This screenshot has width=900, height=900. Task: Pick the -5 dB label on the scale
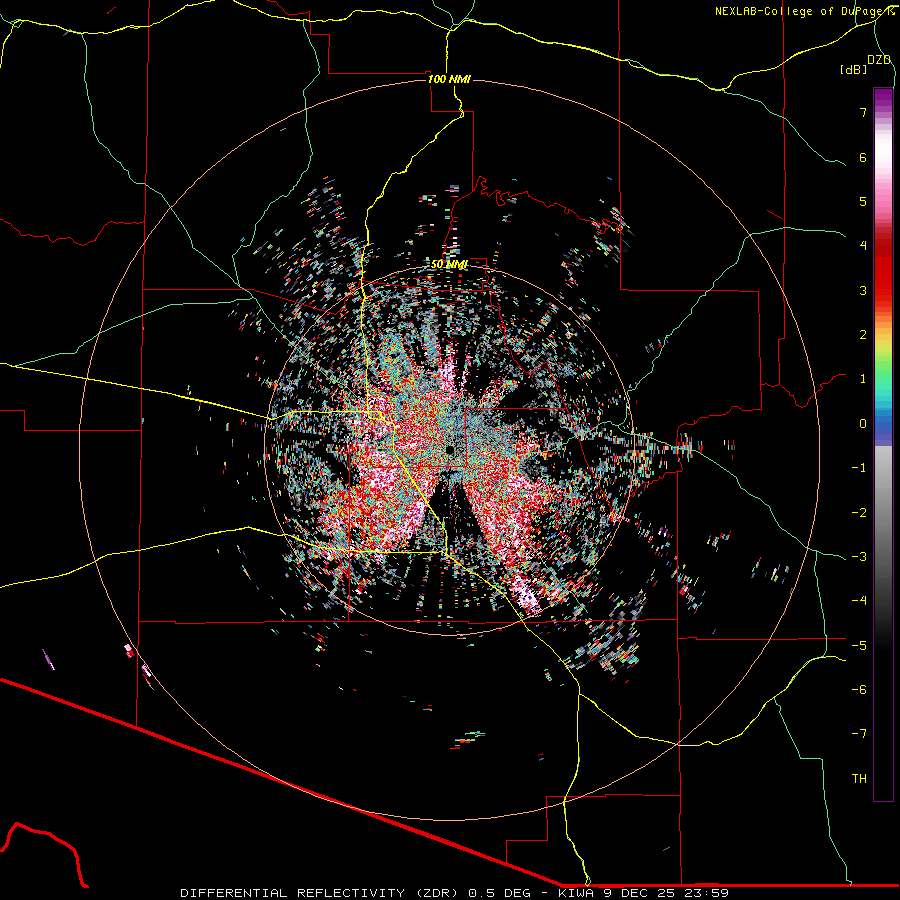(x=859, y=646)
